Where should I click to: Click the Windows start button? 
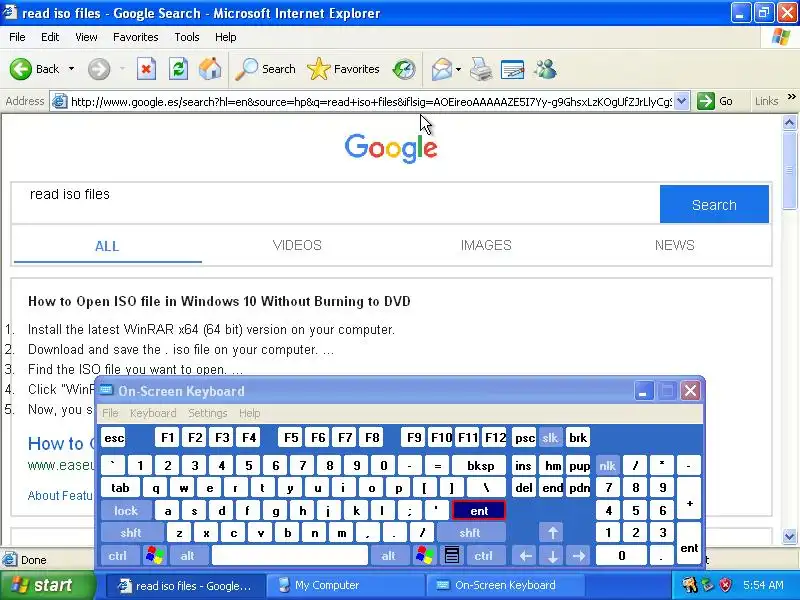pos(47,585)
